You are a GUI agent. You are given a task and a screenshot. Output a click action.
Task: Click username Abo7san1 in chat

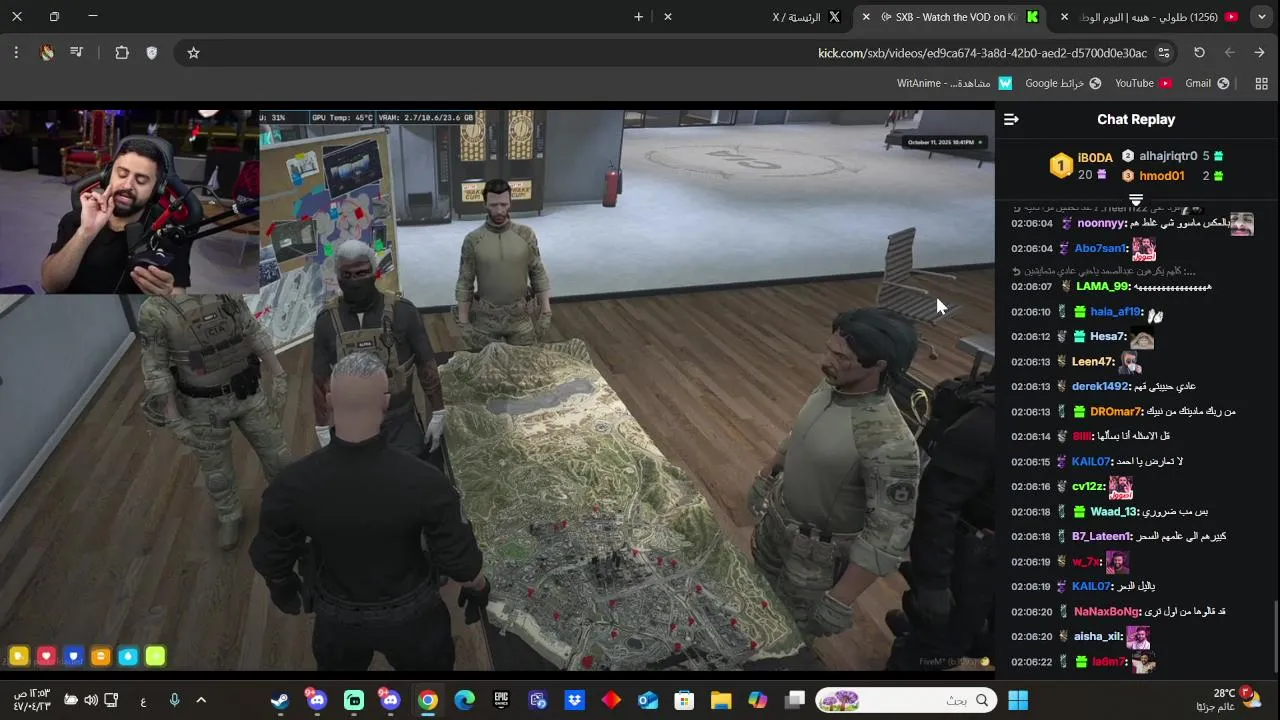[x=1100, y=248]
